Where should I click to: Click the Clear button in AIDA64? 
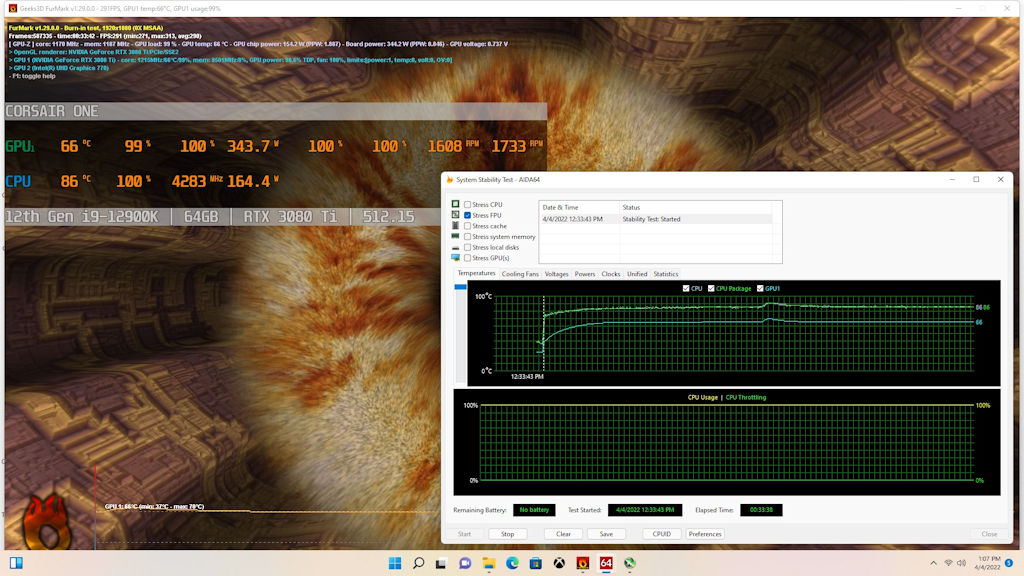(x=563, y=534)
